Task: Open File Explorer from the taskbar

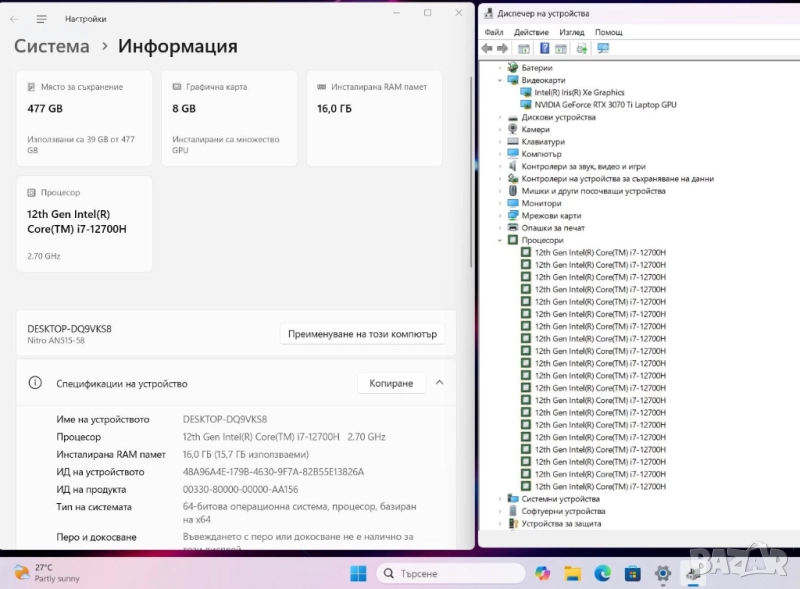Action: [x=572, y=573]
